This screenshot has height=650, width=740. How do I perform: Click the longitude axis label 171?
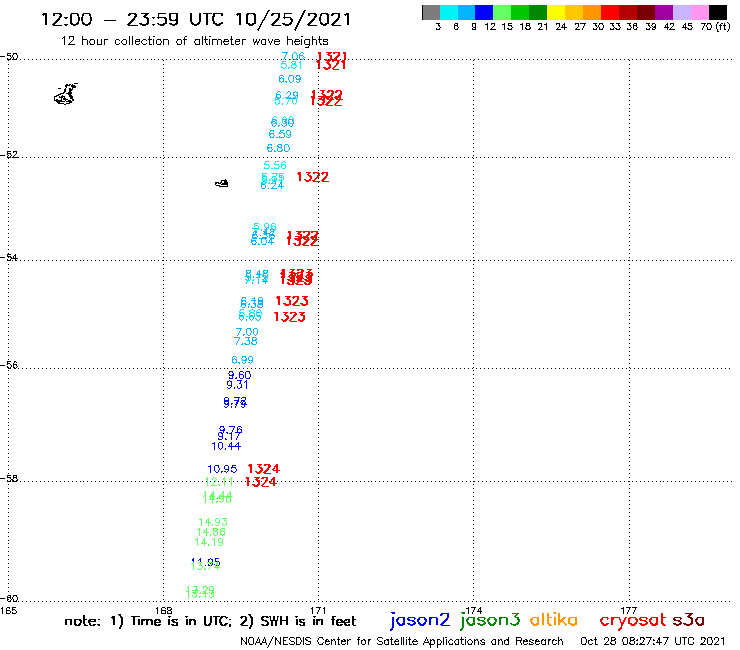click(319, 610)
